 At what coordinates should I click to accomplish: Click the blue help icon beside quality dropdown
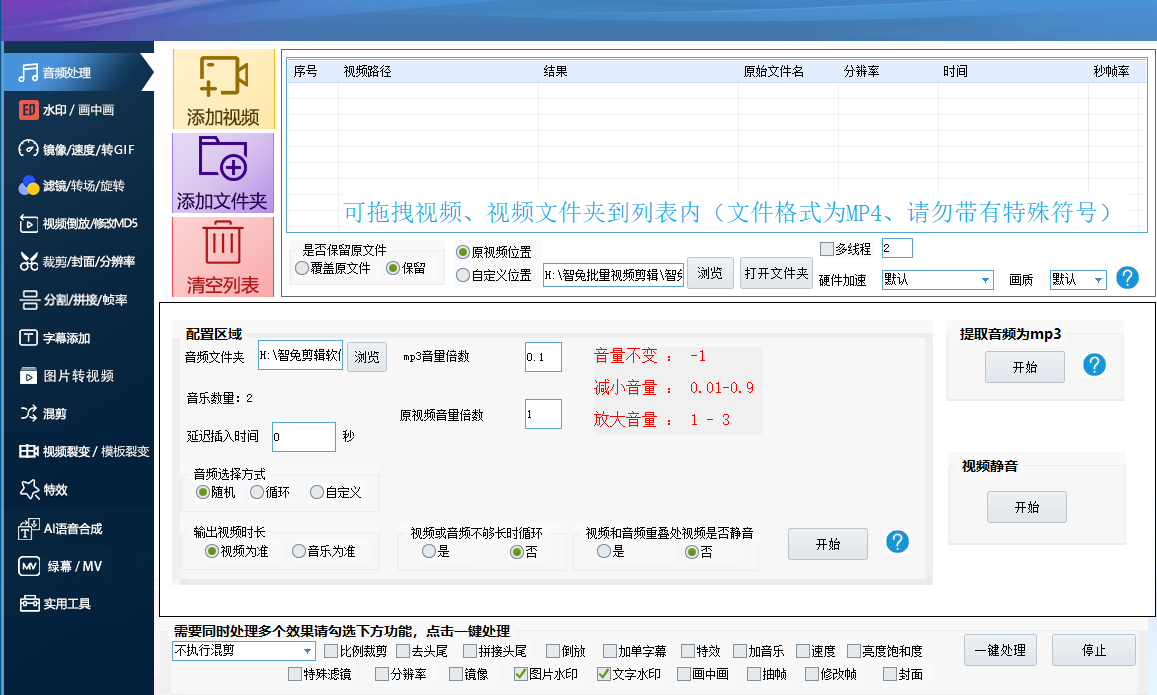(1127, 278)
